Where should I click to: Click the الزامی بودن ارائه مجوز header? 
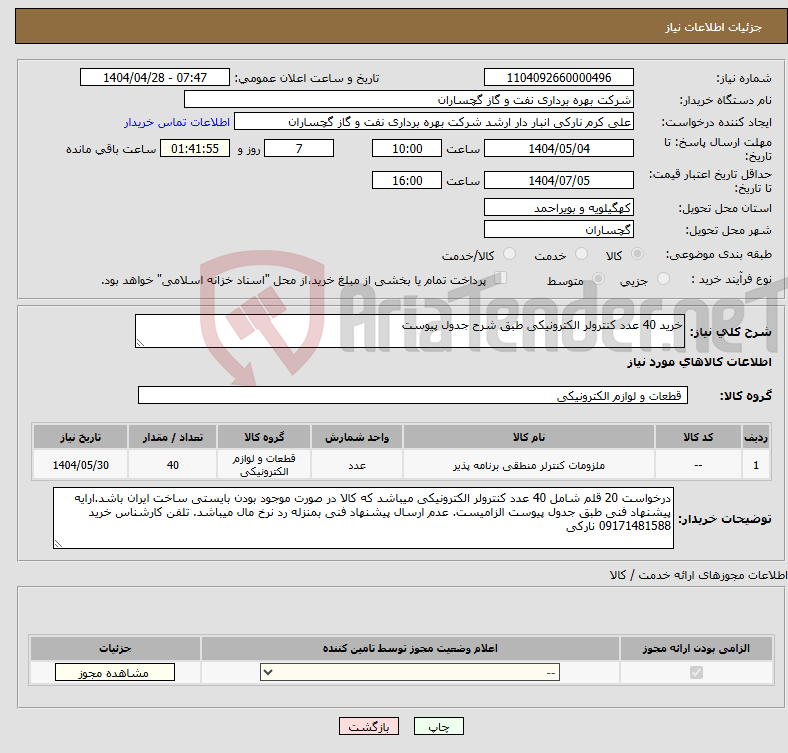(696, 648)
